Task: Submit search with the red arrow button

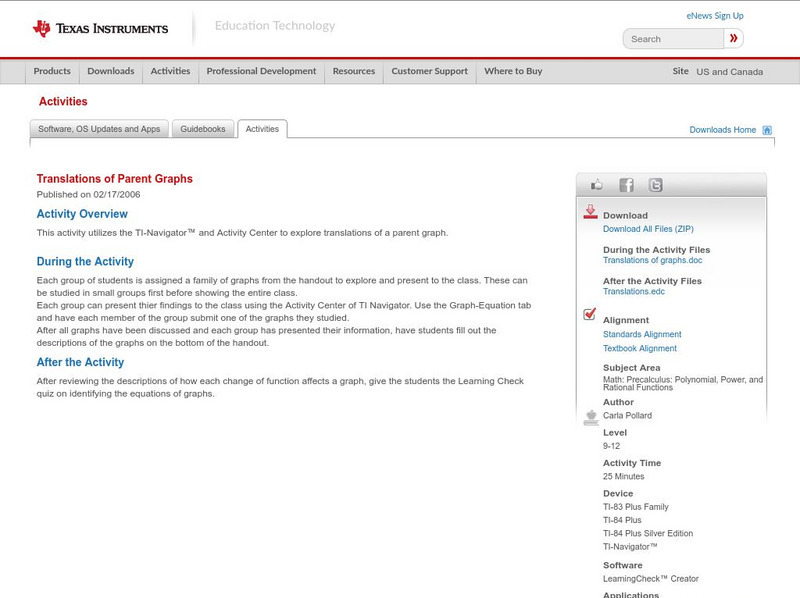Action: 733,38
